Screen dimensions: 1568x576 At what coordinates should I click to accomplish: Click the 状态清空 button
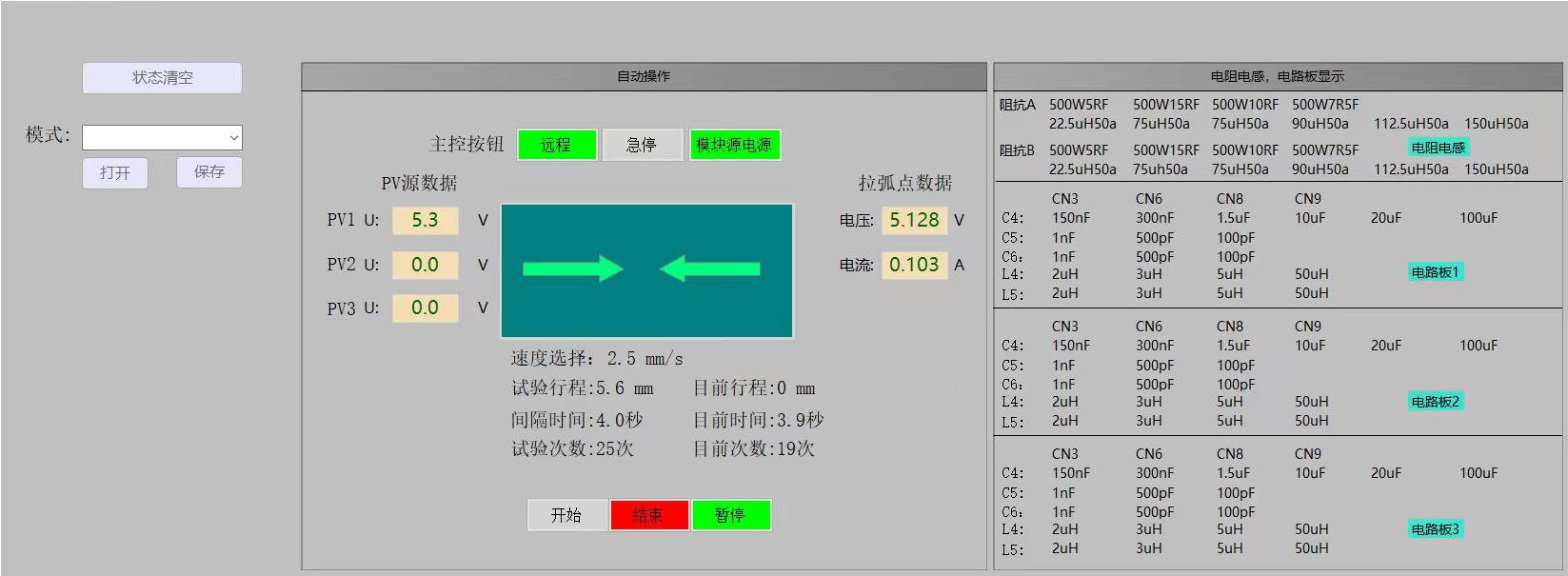(x=162, y=78)
